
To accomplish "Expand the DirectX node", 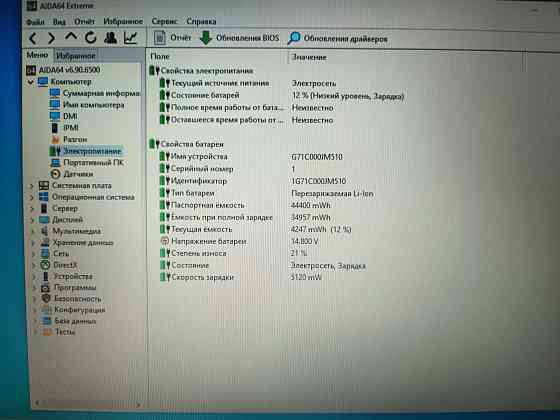I will point(34,265).
